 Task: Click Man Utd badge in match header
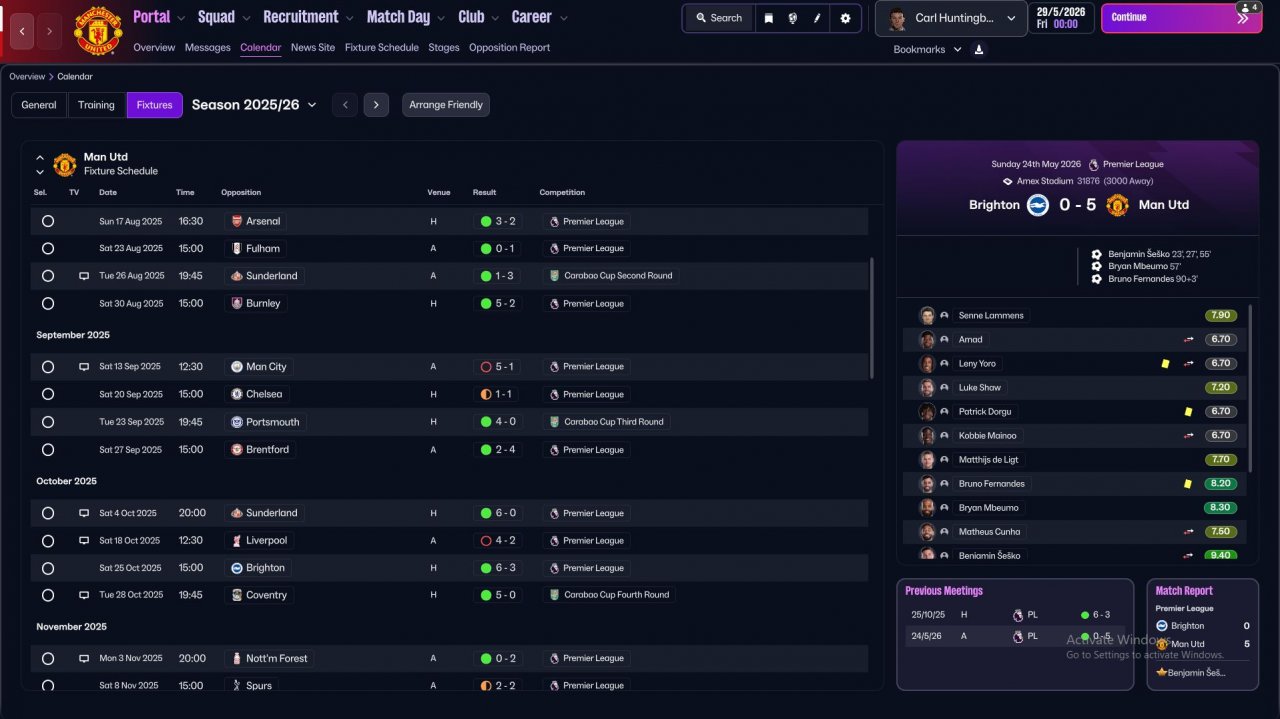click(x=1117, y=205)
